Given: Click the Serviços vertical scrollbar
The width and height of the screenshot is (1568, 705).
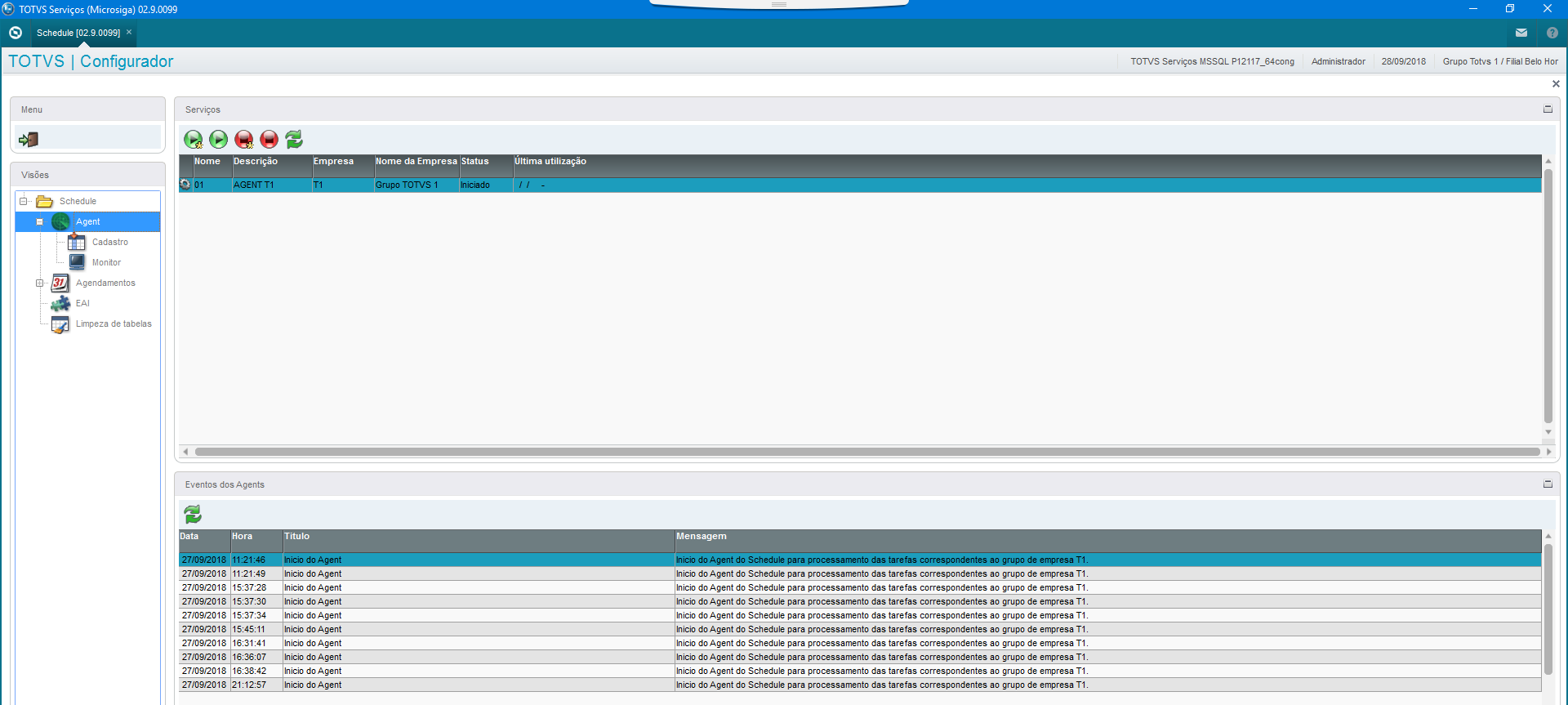Looking at the screenshot, I should [x=1548, y=296].
